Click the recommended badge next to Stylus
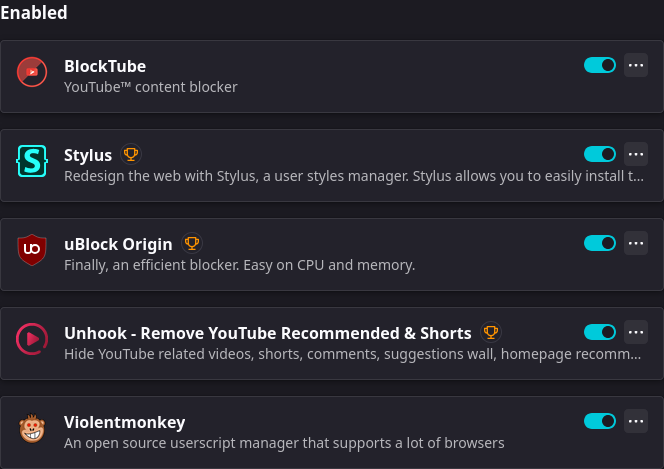This screenshot has height=469, width=664. 131,154
